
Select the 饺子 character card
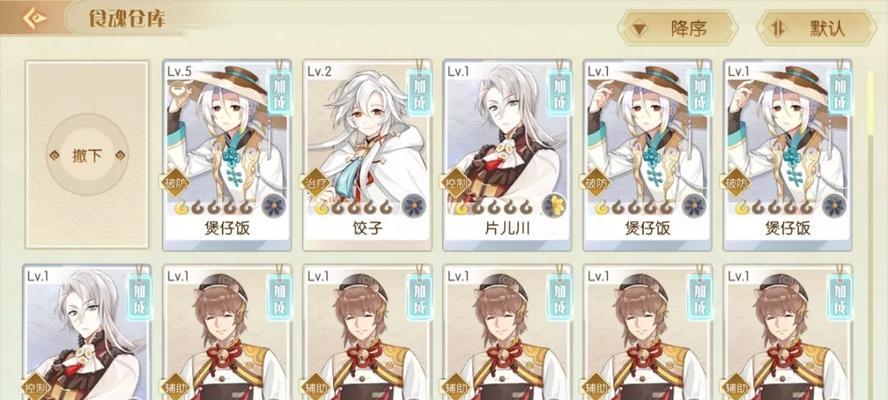pyautogui.click(x=367, y=155)
